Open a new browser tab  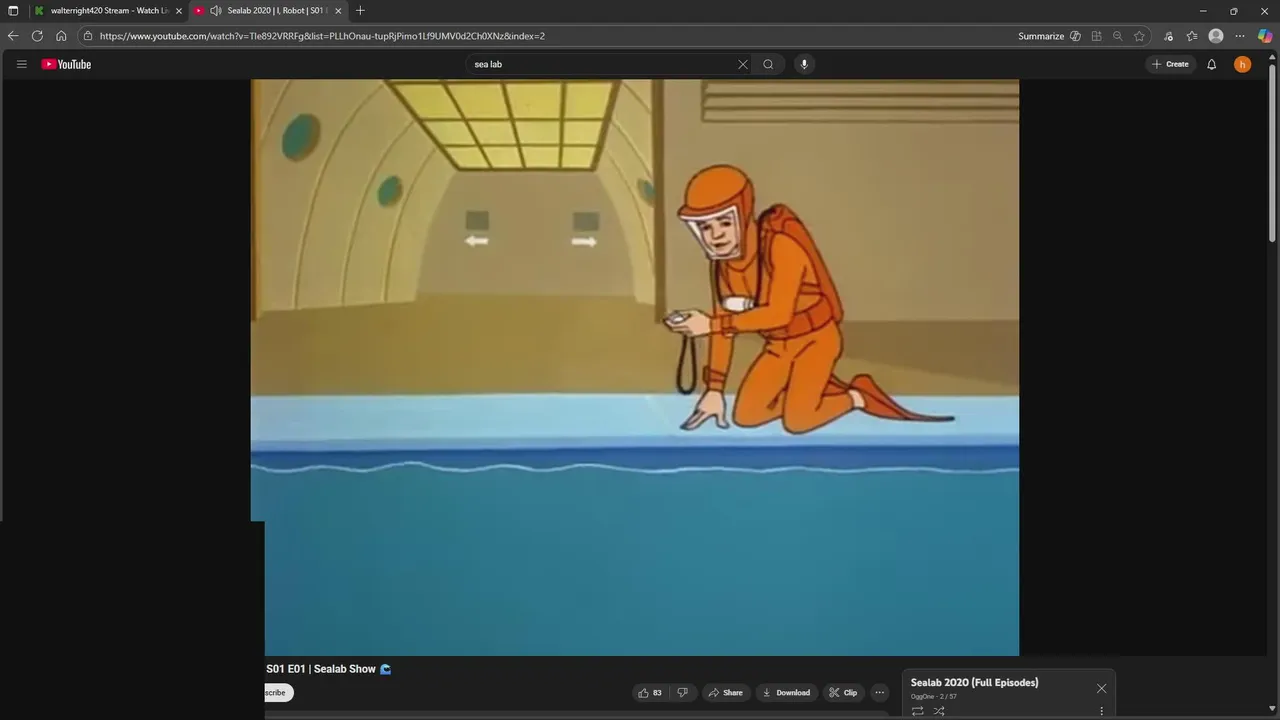360,11
